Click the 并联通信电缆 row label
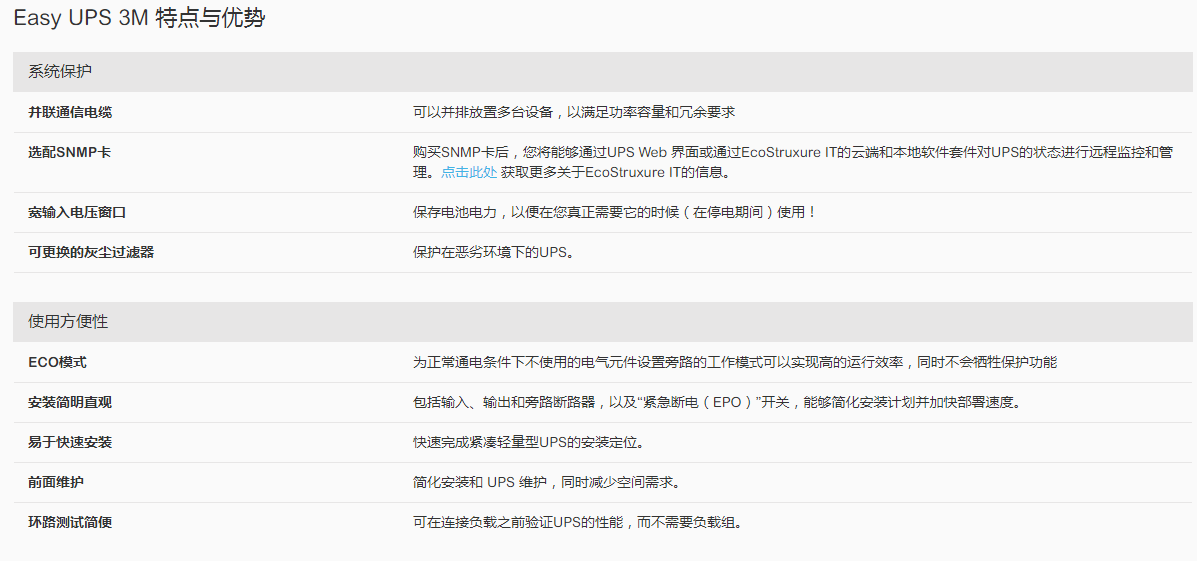 [70, 112]
